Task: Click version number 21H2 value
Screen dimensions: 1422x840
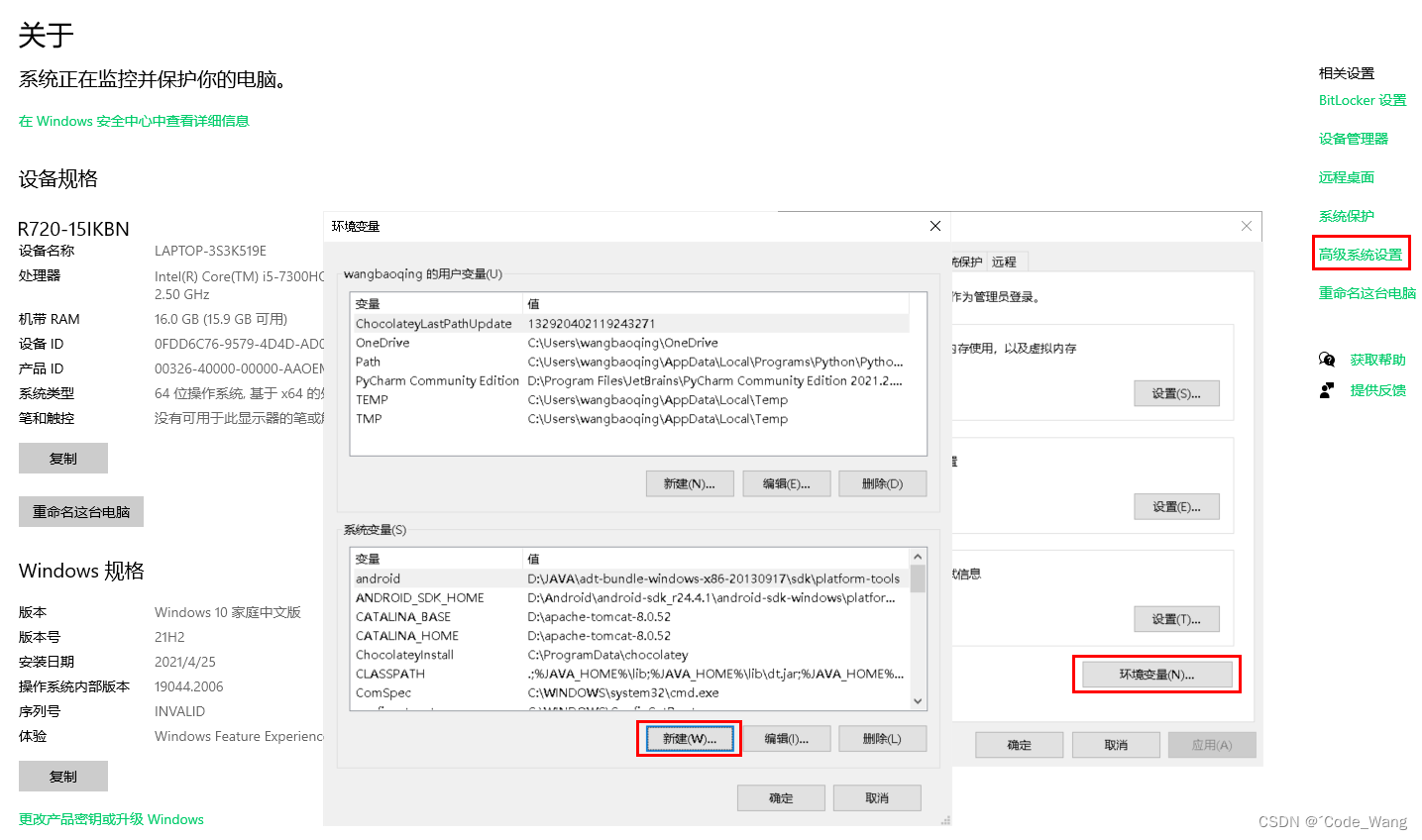Action: 169,637
